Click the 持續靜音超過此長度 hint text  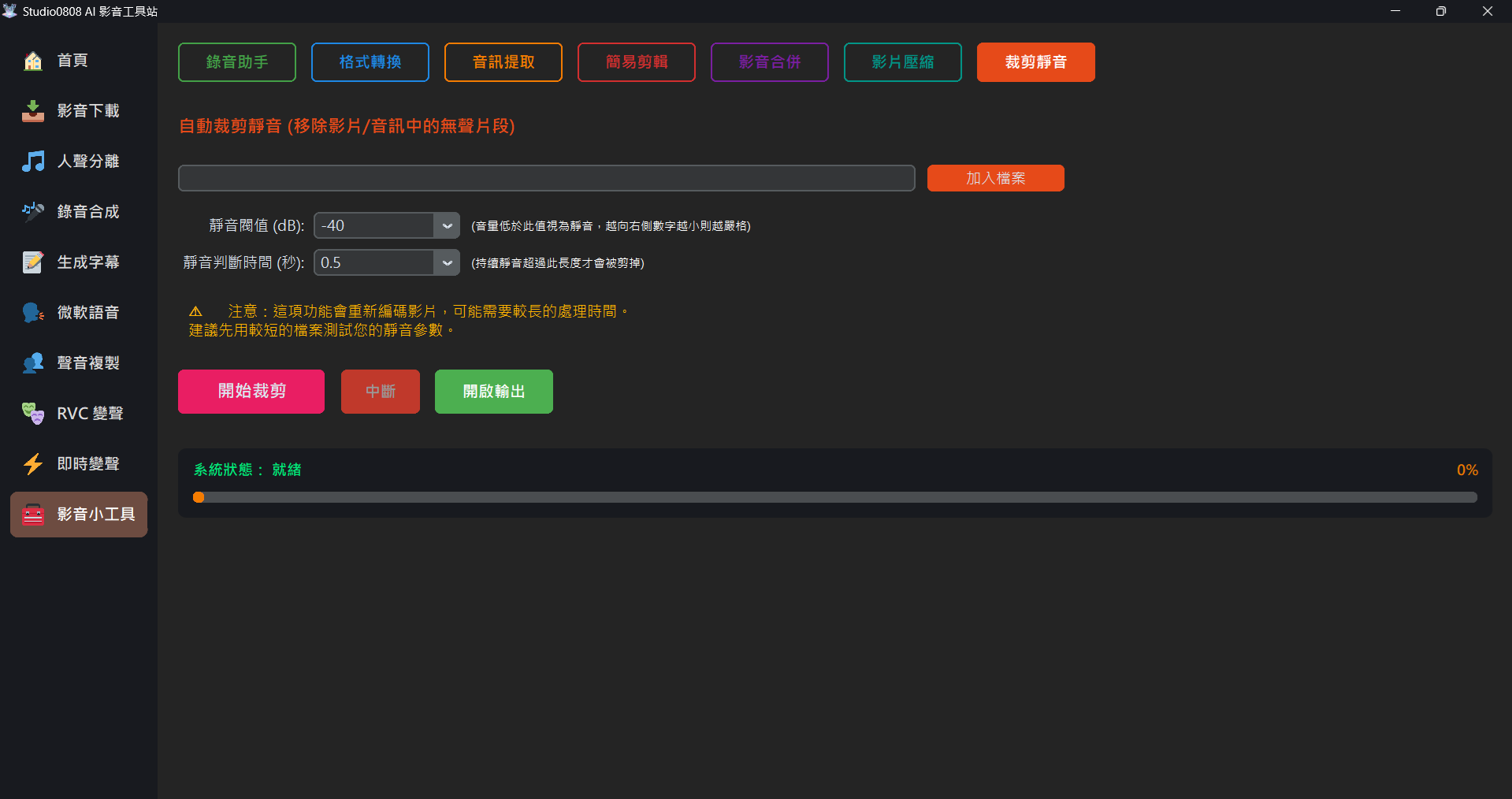[x=558, y=263]
